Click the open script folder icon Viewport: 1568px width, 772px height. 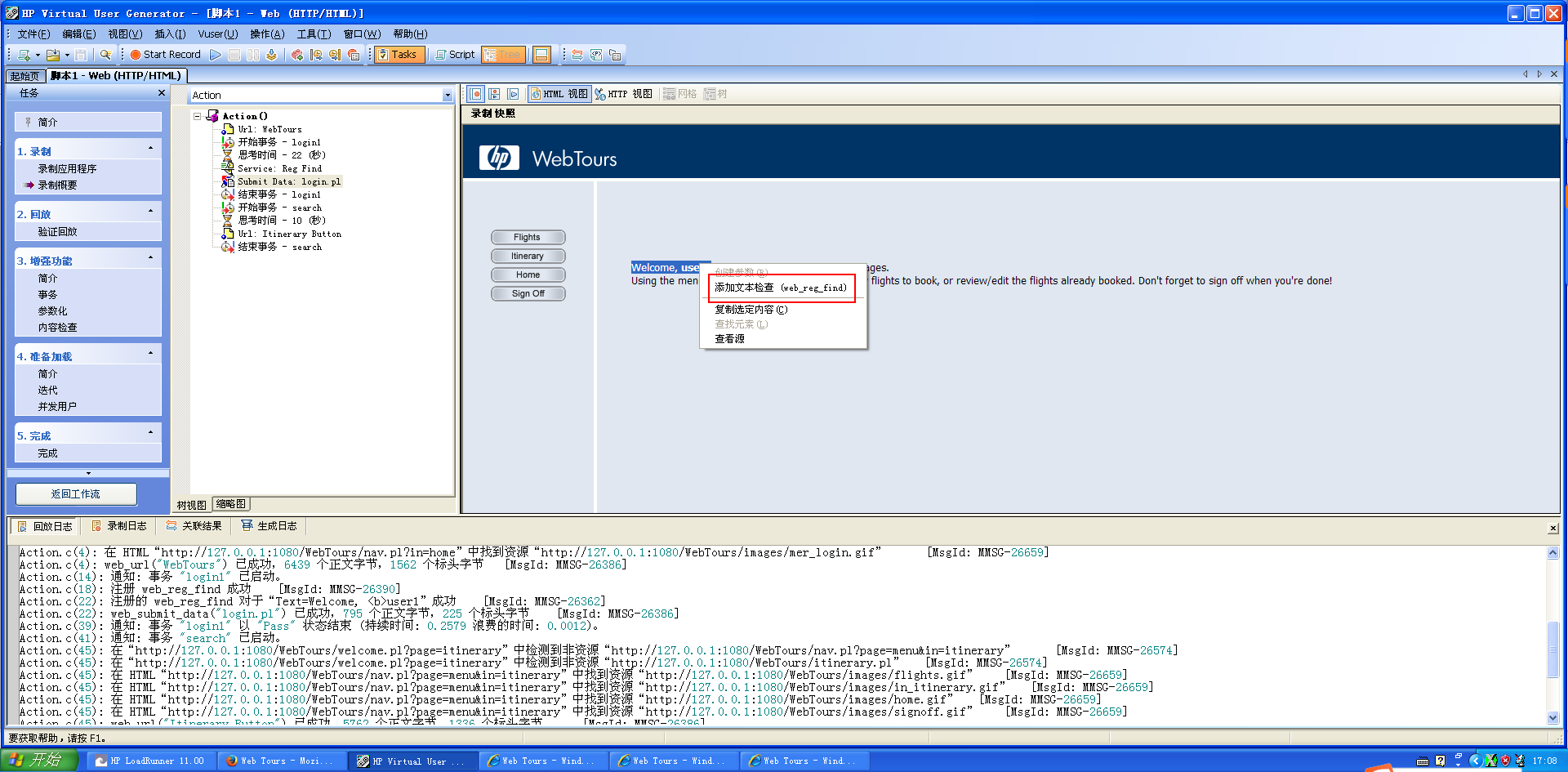[53, 55]
